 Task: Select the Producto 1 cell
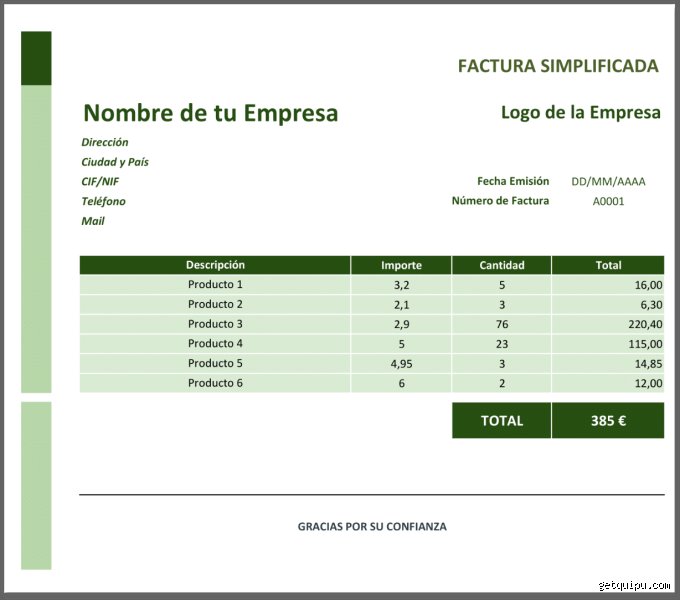[215, 285]
